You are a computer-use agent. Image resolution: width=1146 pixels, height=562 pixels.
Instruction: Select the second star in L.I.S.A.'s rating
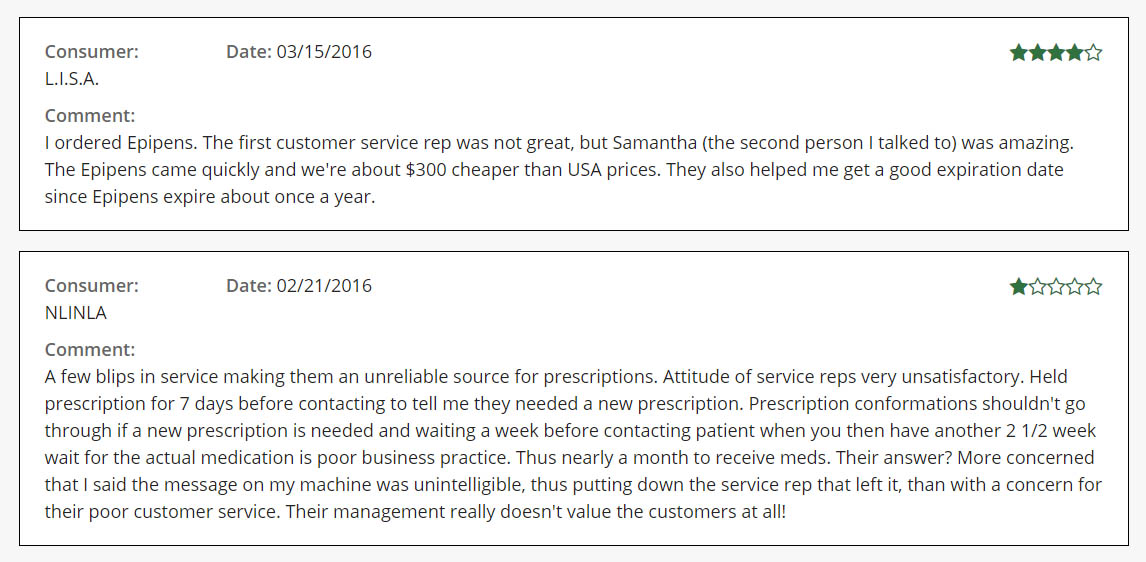point(1038,53)
